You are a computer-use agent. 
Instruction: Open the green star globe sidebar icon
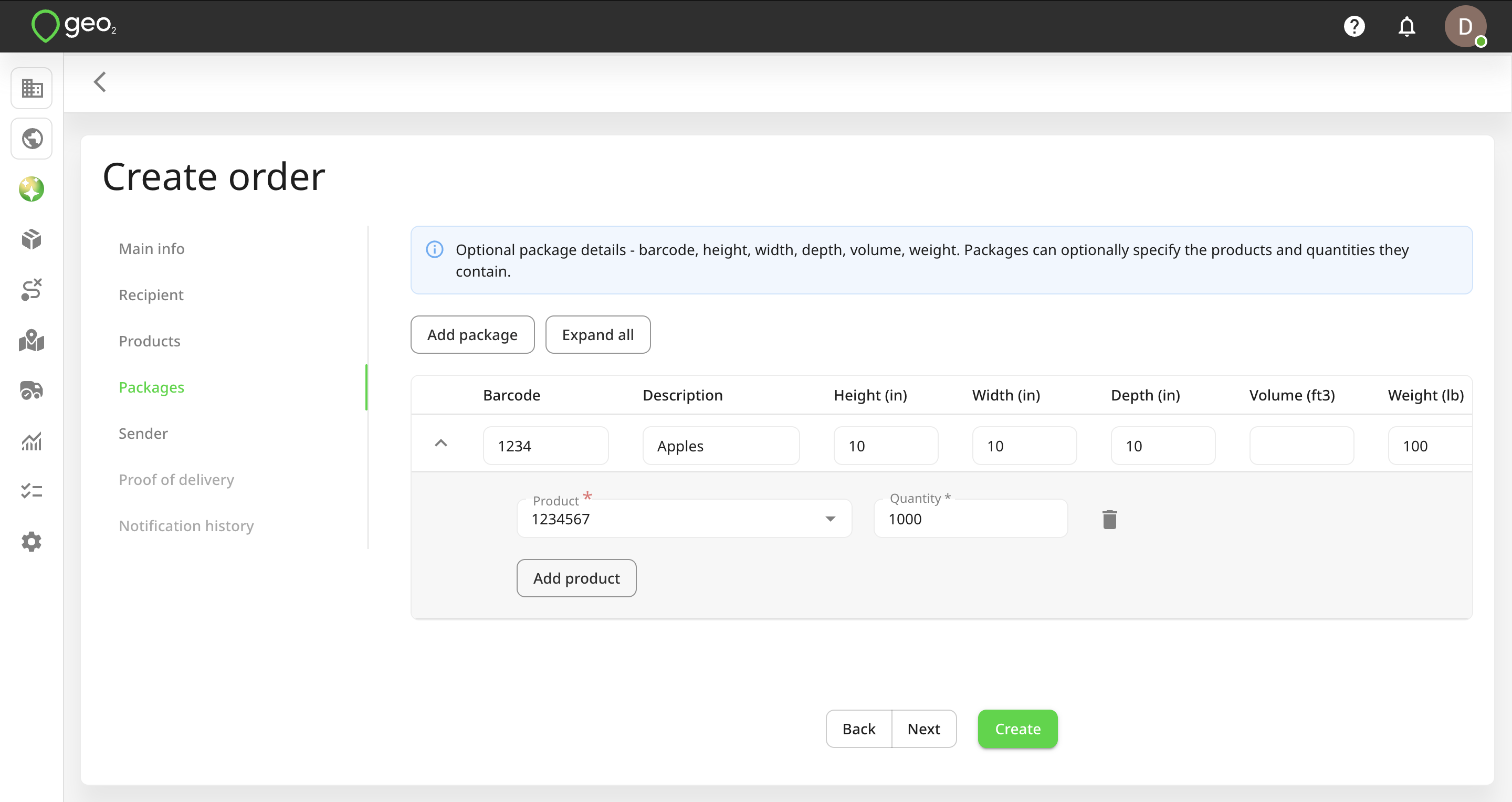(x=31, y=189)
